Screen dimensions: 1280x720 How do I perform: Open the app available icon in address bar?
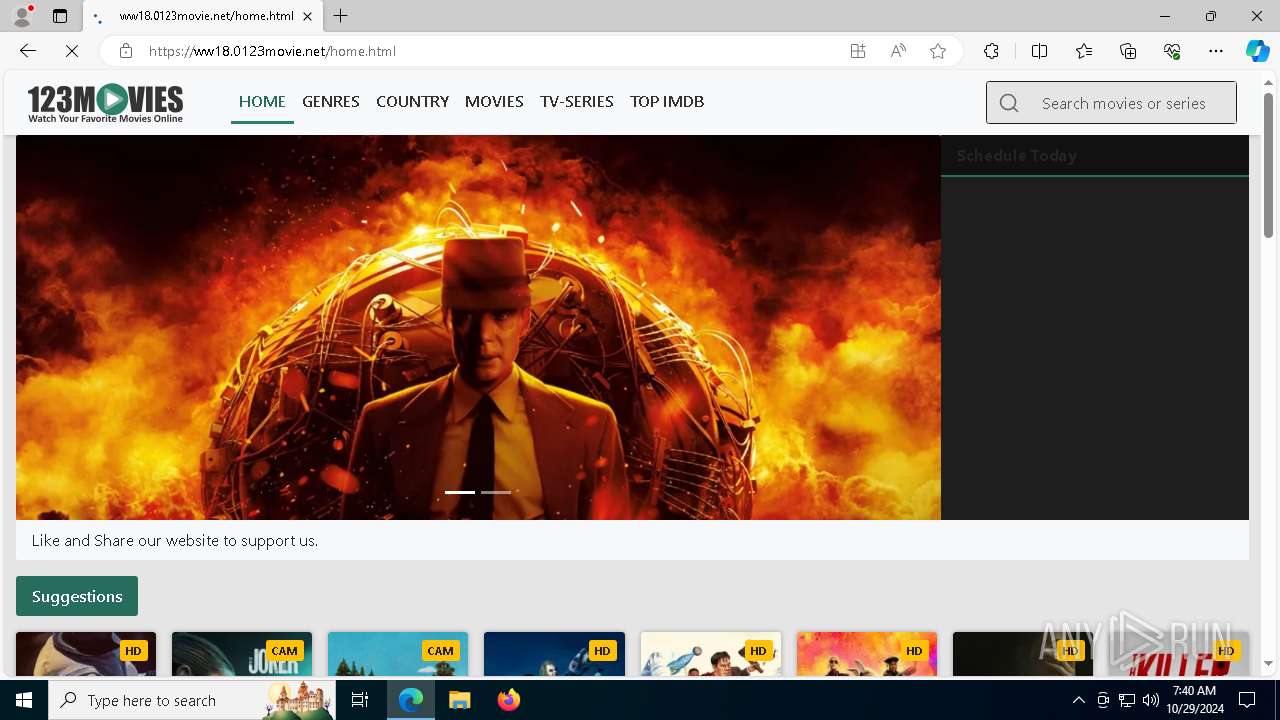pos(858,51)
